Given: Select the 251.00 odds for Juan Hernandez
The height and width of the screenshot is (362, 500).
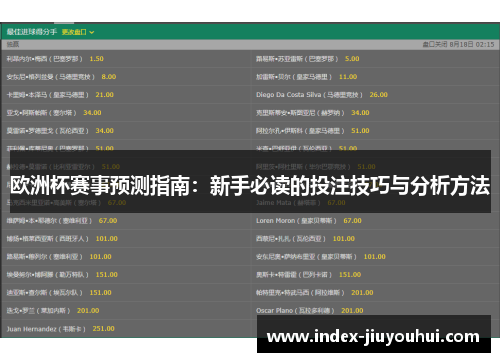Looking at the screenshot, I should (x=104, y=329).
